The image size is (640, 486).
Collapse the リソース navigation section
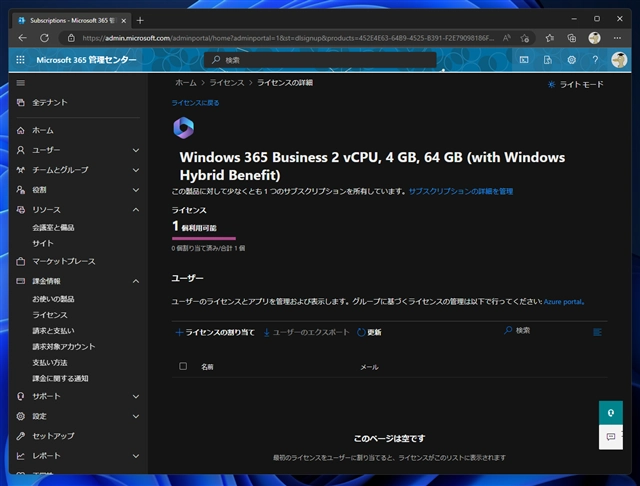[136, 210]
